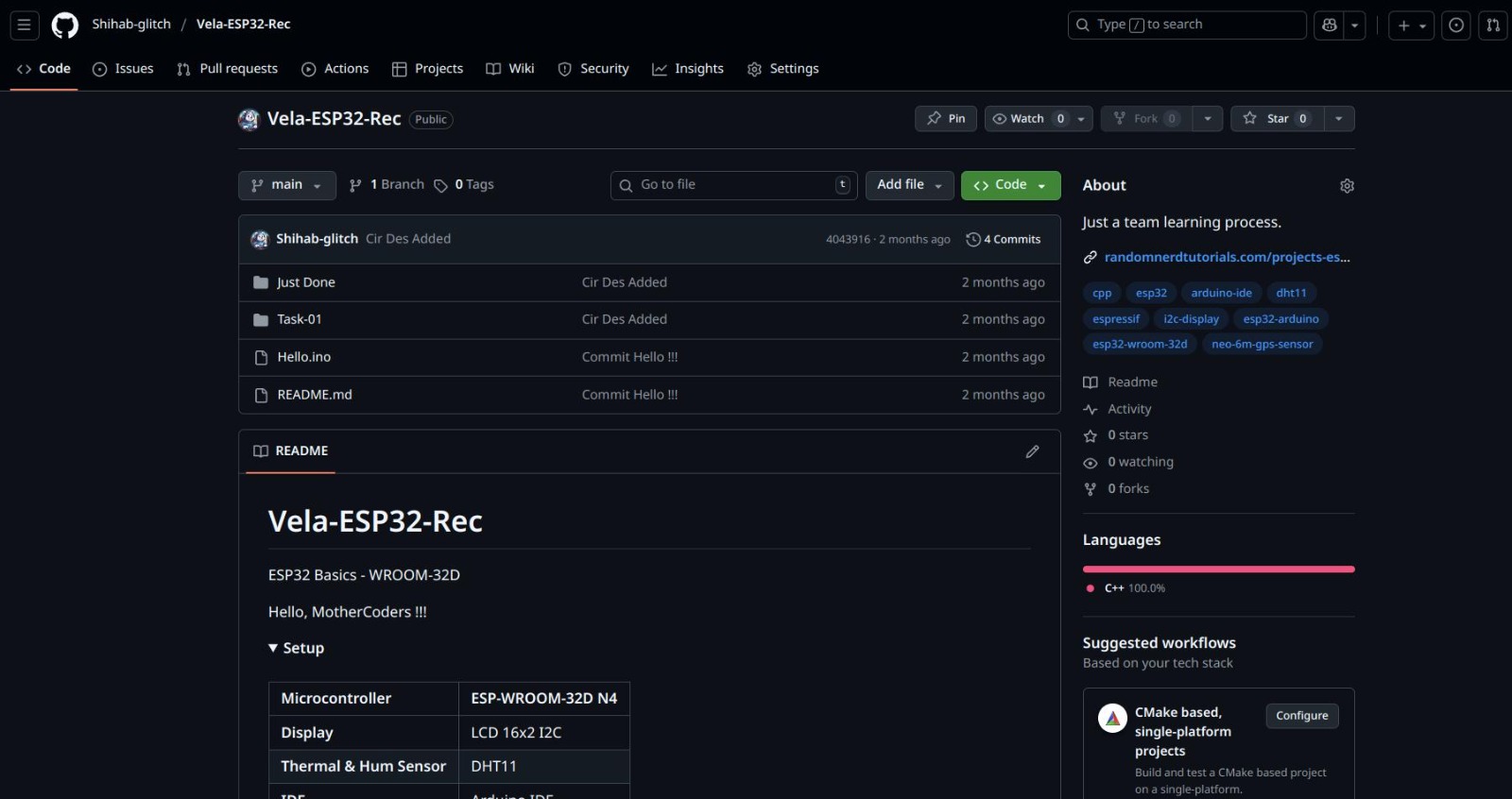Click the commit author avatar beside Shihab-glitch
The height and width of the screenshot is (799, 1512).
pos(260,239)
